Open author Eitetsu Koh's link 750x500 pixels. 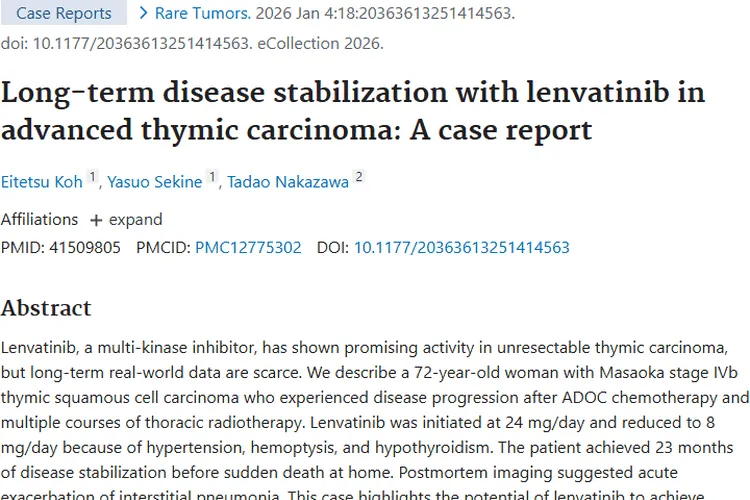(42, 181)
